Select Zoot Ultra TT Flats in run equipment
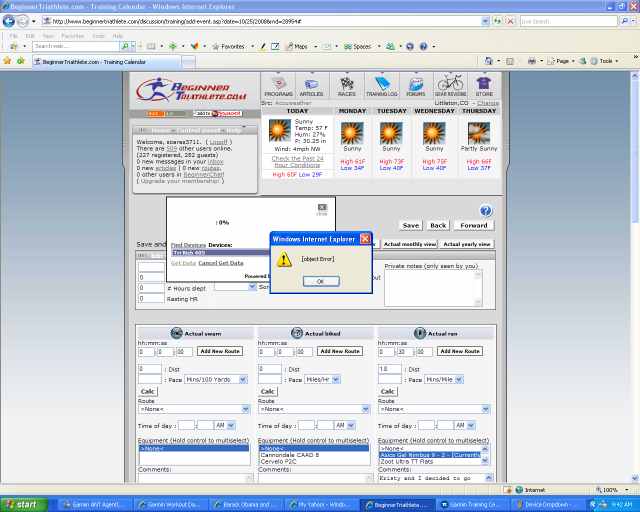Image resolution: width=640 pixels, height=512 pixels. click(407, 461)
